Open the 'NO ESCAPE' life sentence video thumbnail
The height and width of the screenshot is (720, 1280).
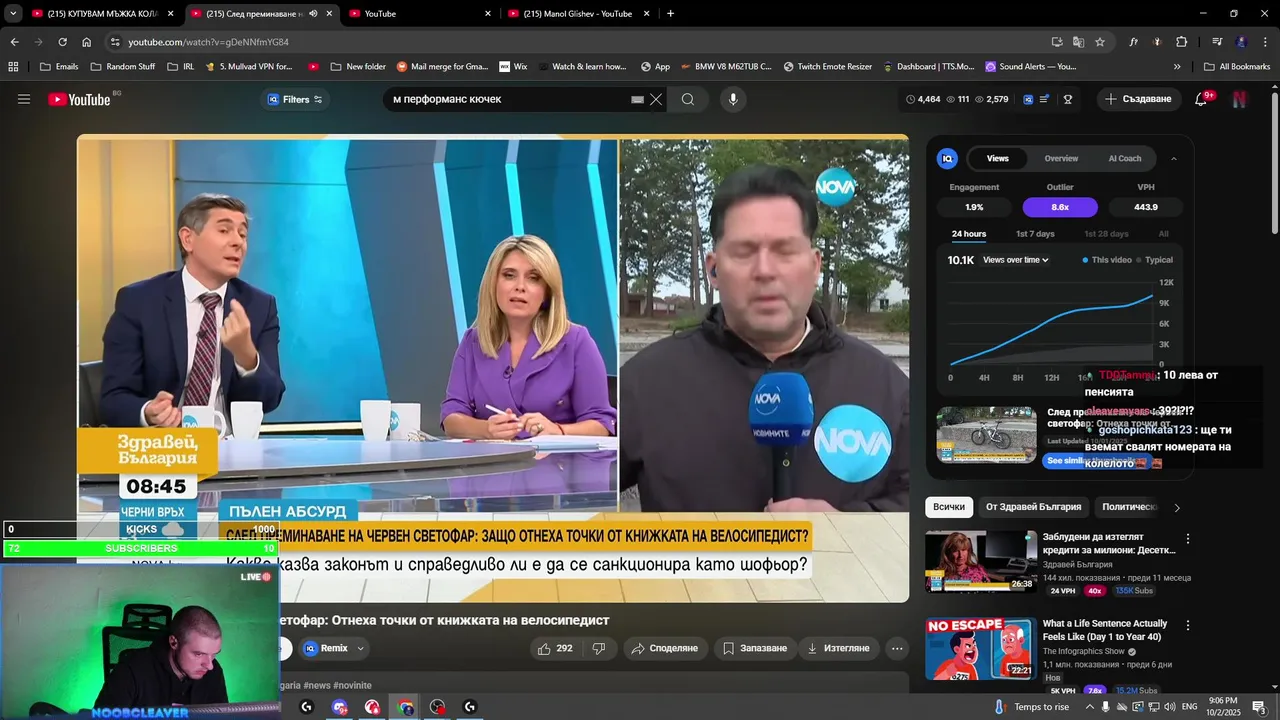981,648
